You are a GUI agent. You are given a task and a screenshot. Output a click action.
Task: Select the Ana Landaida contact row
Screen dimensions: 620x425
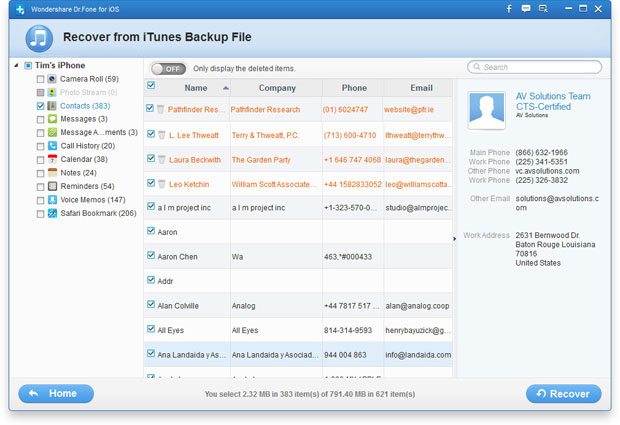(298, 355)
